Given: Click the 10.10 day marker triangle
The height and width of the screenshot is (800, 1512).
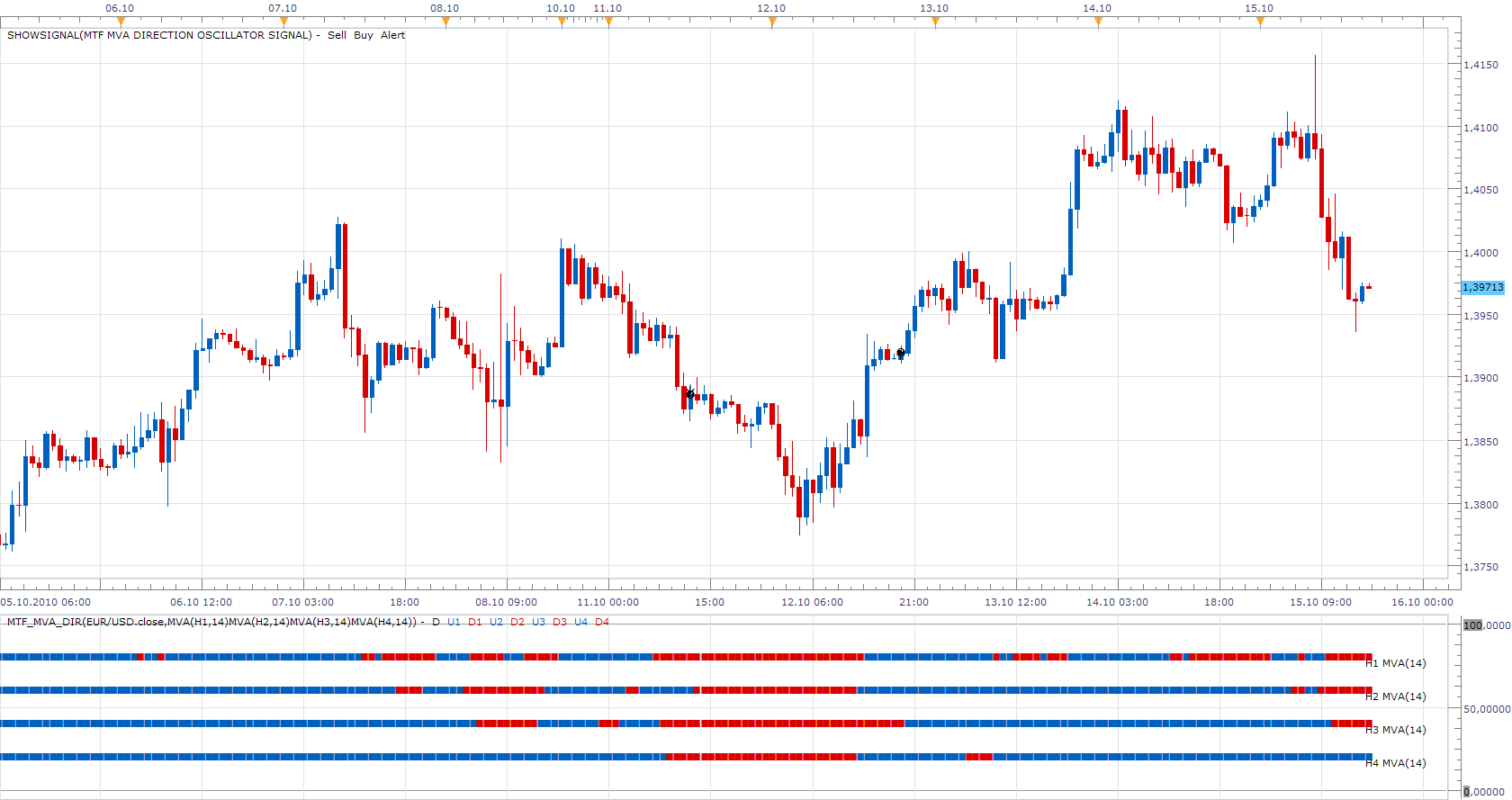Looking at the screenshot, I should click(x=562, y=22).
